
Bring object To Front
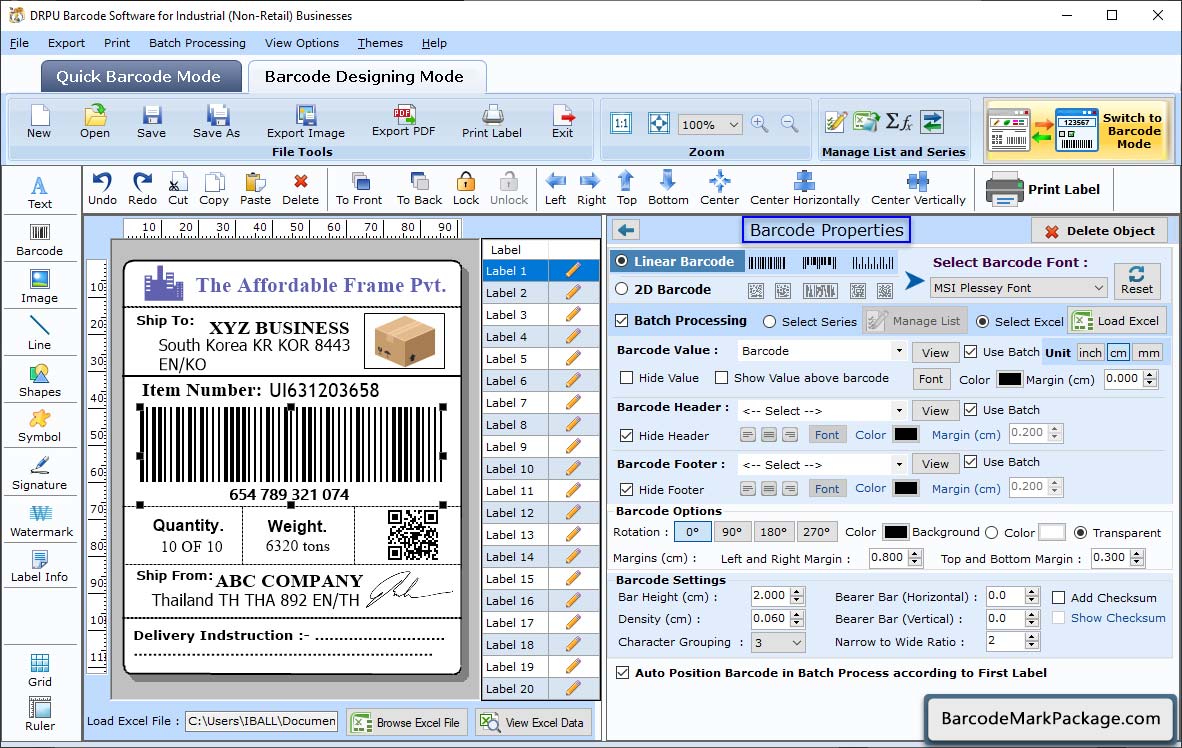359,189
